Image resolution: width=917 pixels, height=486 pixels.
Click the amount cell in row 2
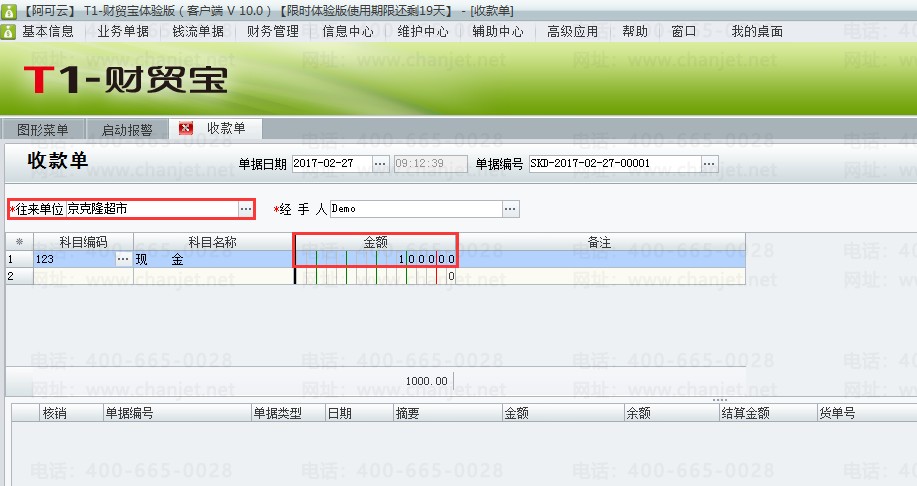pyautogui.click(x=375, y=276)
